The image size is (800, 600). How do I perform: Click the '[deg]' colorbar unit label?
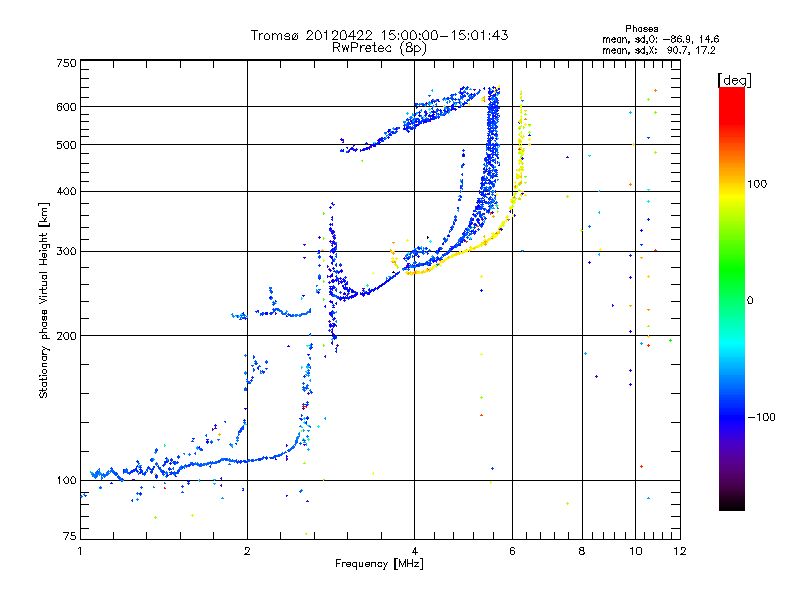(734, 80)
